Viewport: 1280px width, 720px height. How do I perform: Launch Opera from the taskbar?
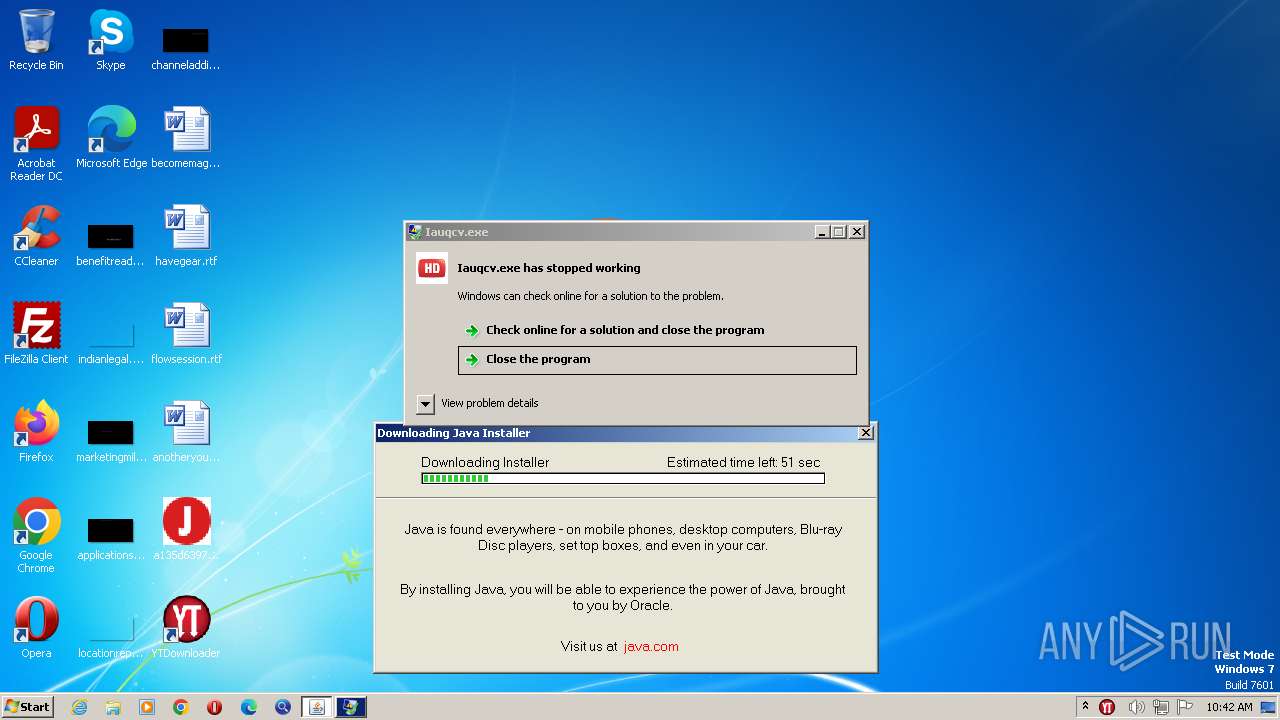click(214, 707)
